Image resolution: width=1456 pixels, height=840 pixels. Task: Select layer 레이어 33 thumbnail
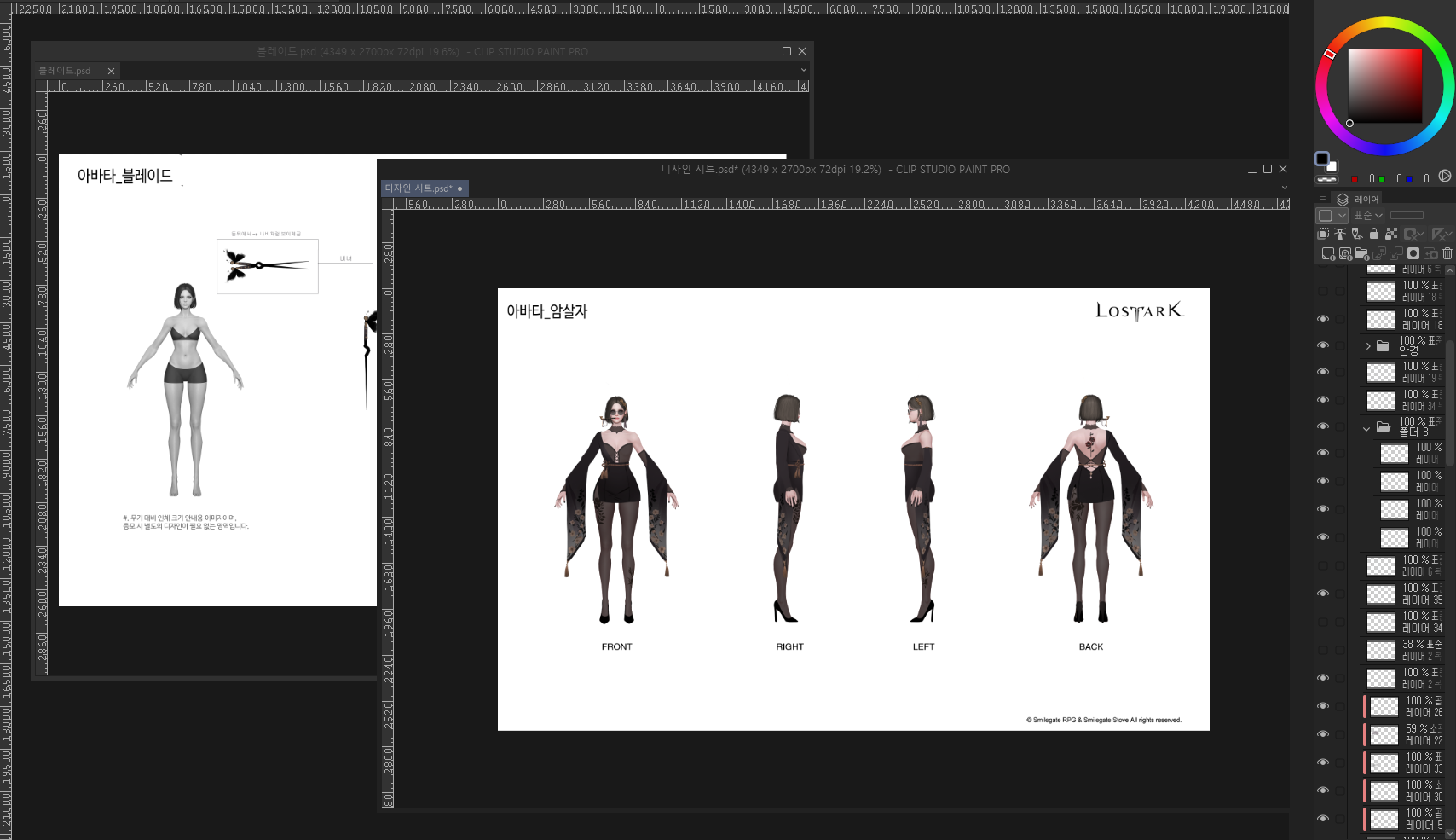(x=1384, y=762)
